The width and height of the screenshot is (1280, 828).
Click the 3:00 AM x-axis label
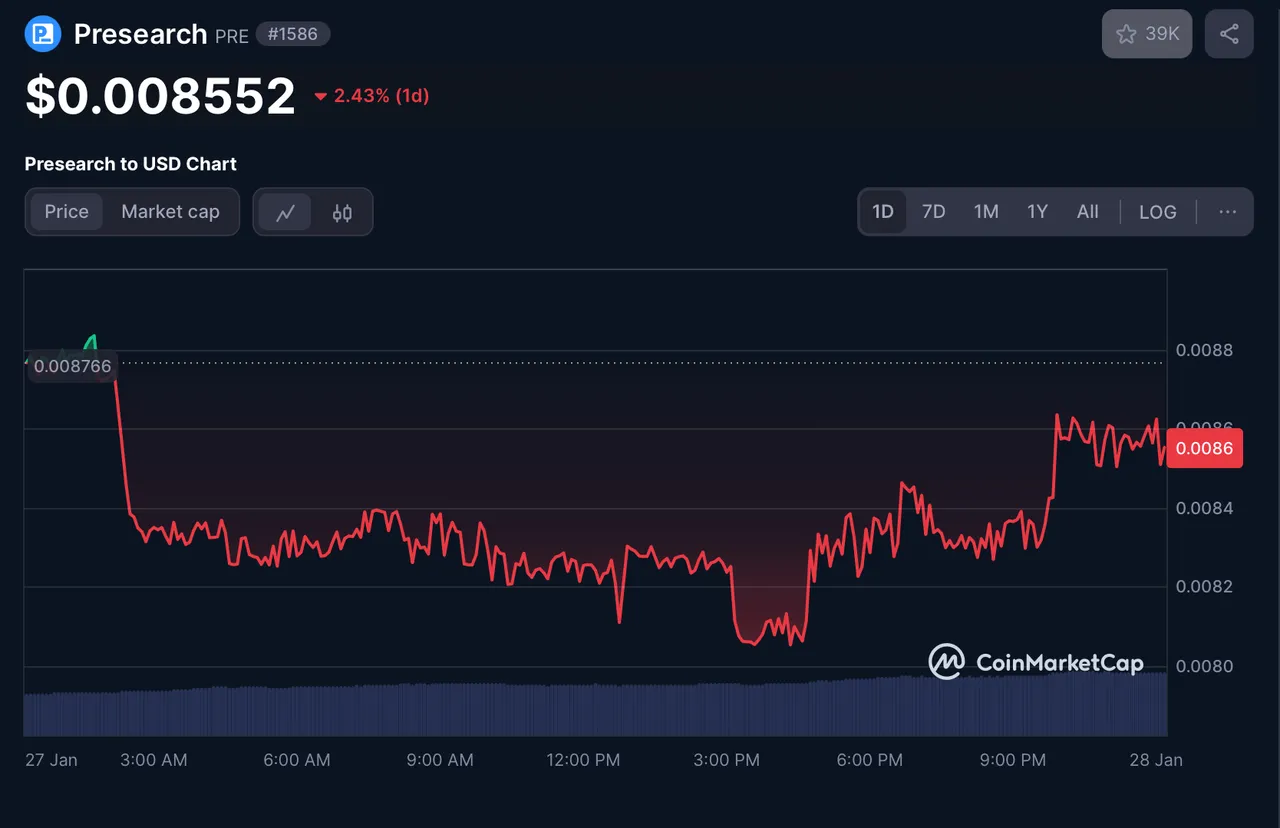click(x=154, y=760)
